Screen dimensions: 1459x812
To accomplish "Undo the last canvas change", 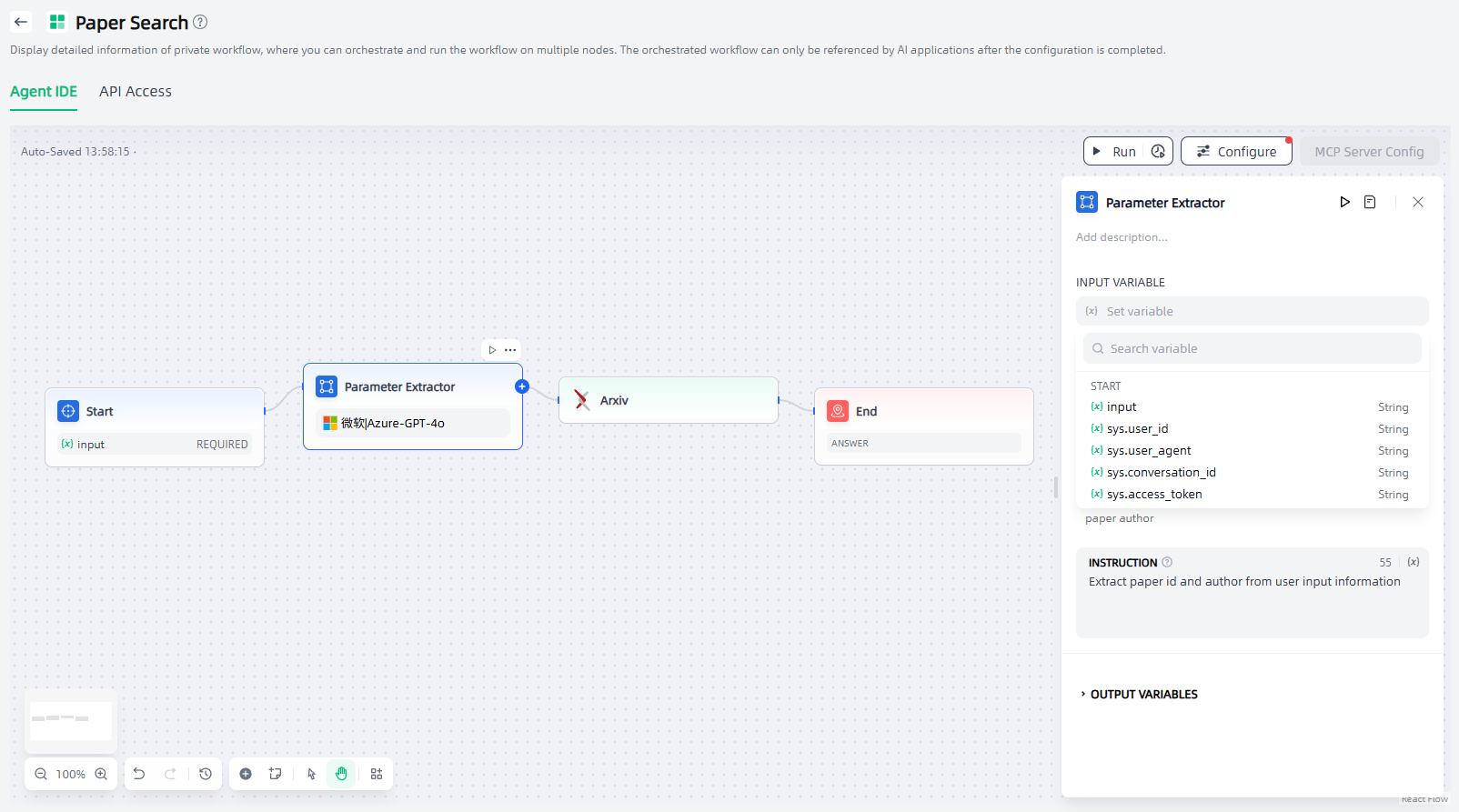I will point(139,774).
